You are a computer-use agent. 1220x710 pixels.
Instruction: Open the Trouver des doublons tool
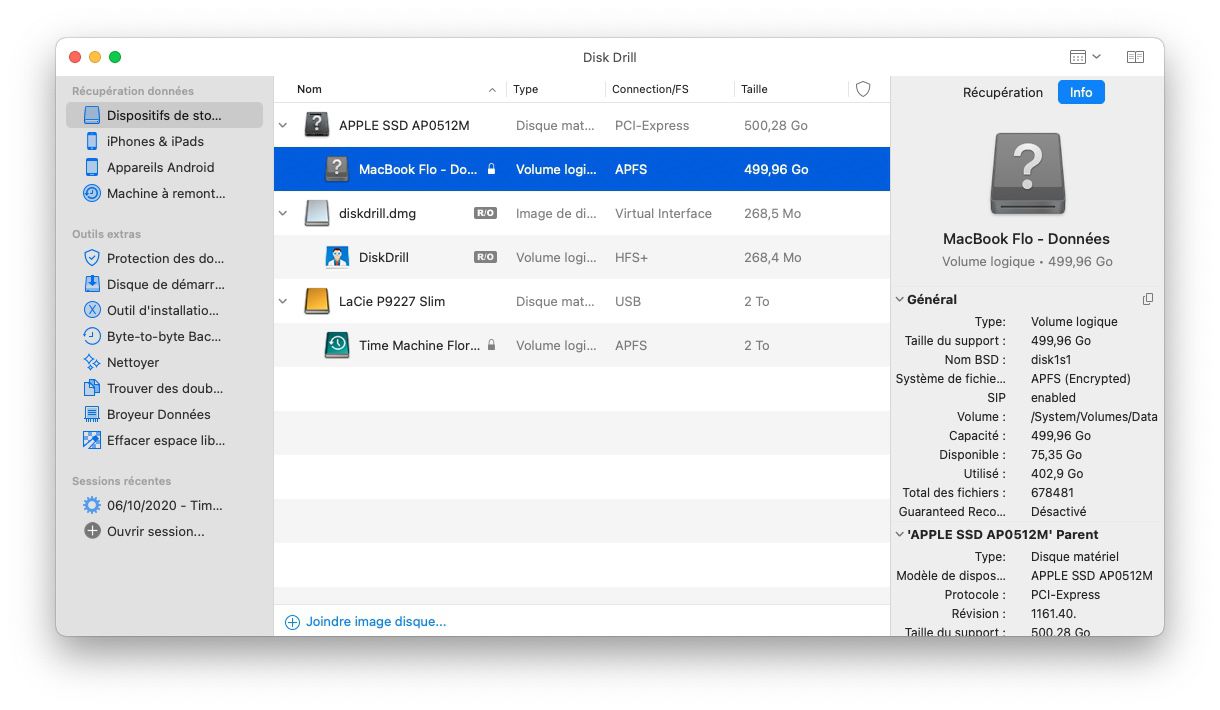[x=164, y=388]
